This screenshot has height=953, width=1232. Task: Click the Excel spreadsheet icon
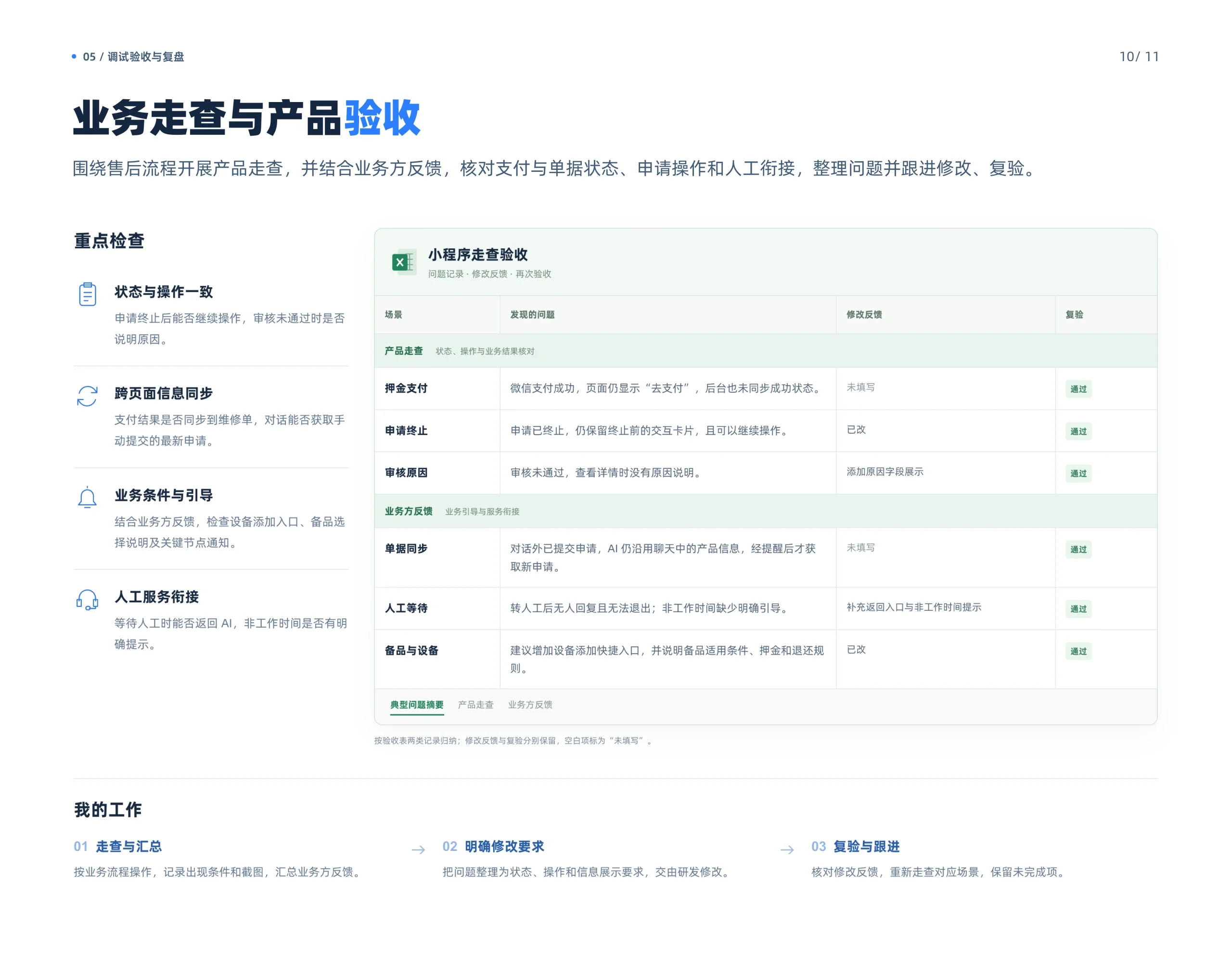click(404, 262)
